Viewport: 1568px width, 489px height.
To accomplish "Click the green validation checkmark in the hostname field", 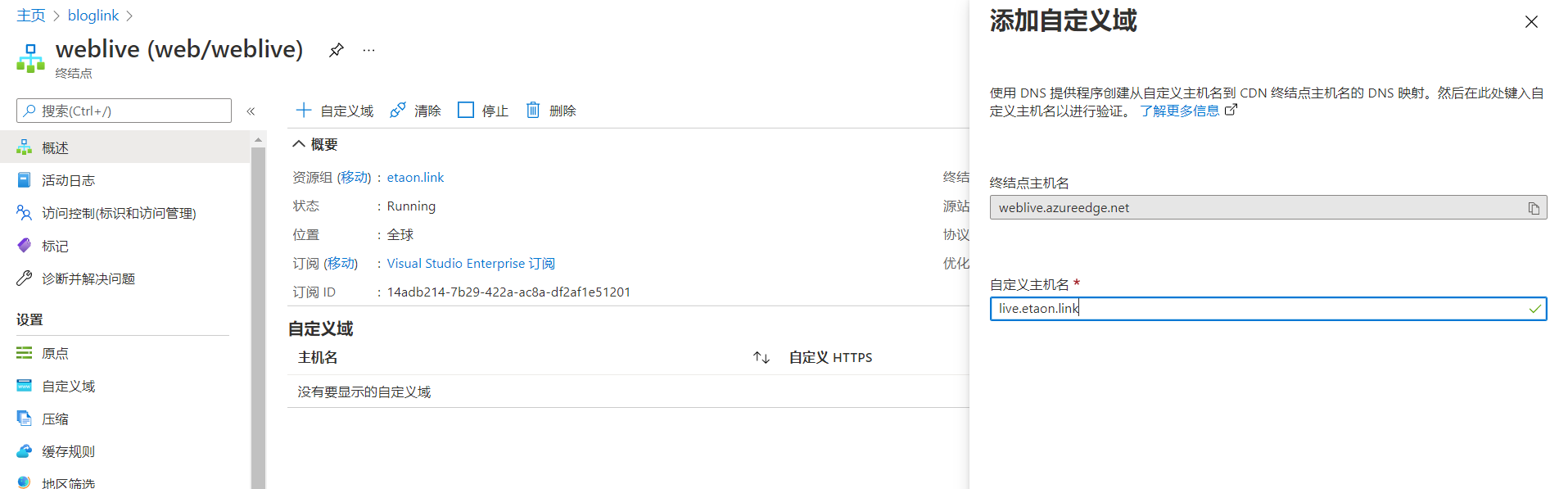I will 1534,309.
